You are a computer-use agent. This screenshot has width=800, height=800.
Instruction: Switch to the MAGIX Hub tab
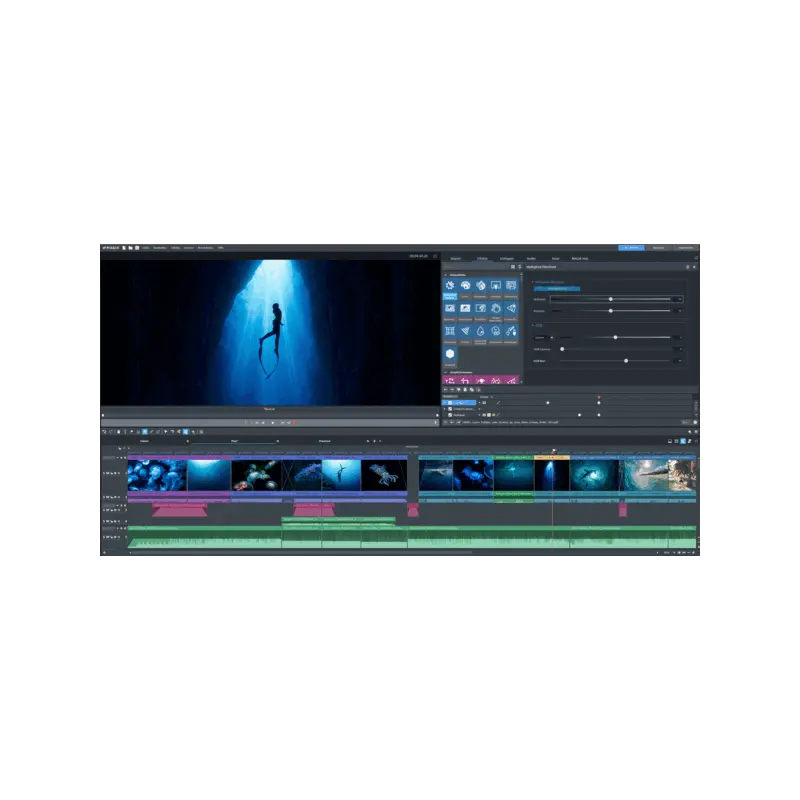[580, 259]
